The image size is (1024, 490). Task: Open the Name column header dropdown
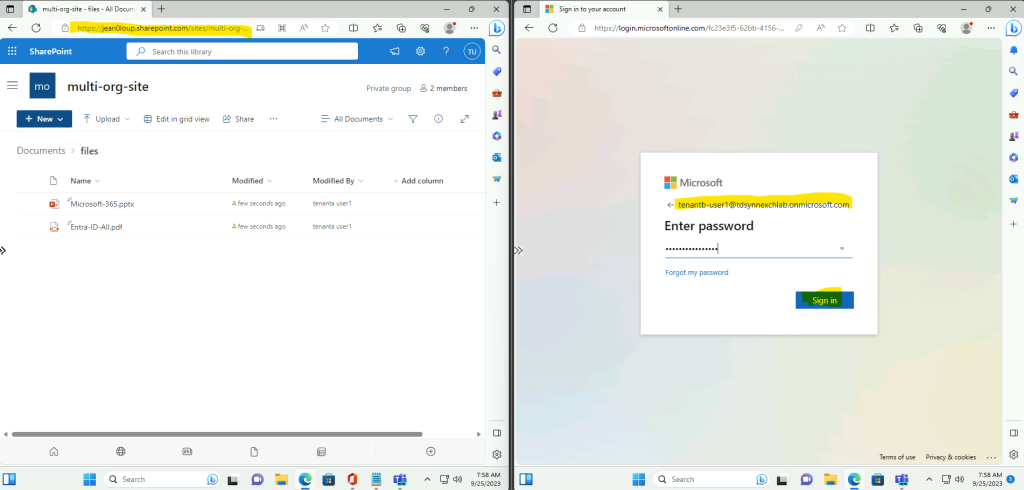click(x=86, y=181)
